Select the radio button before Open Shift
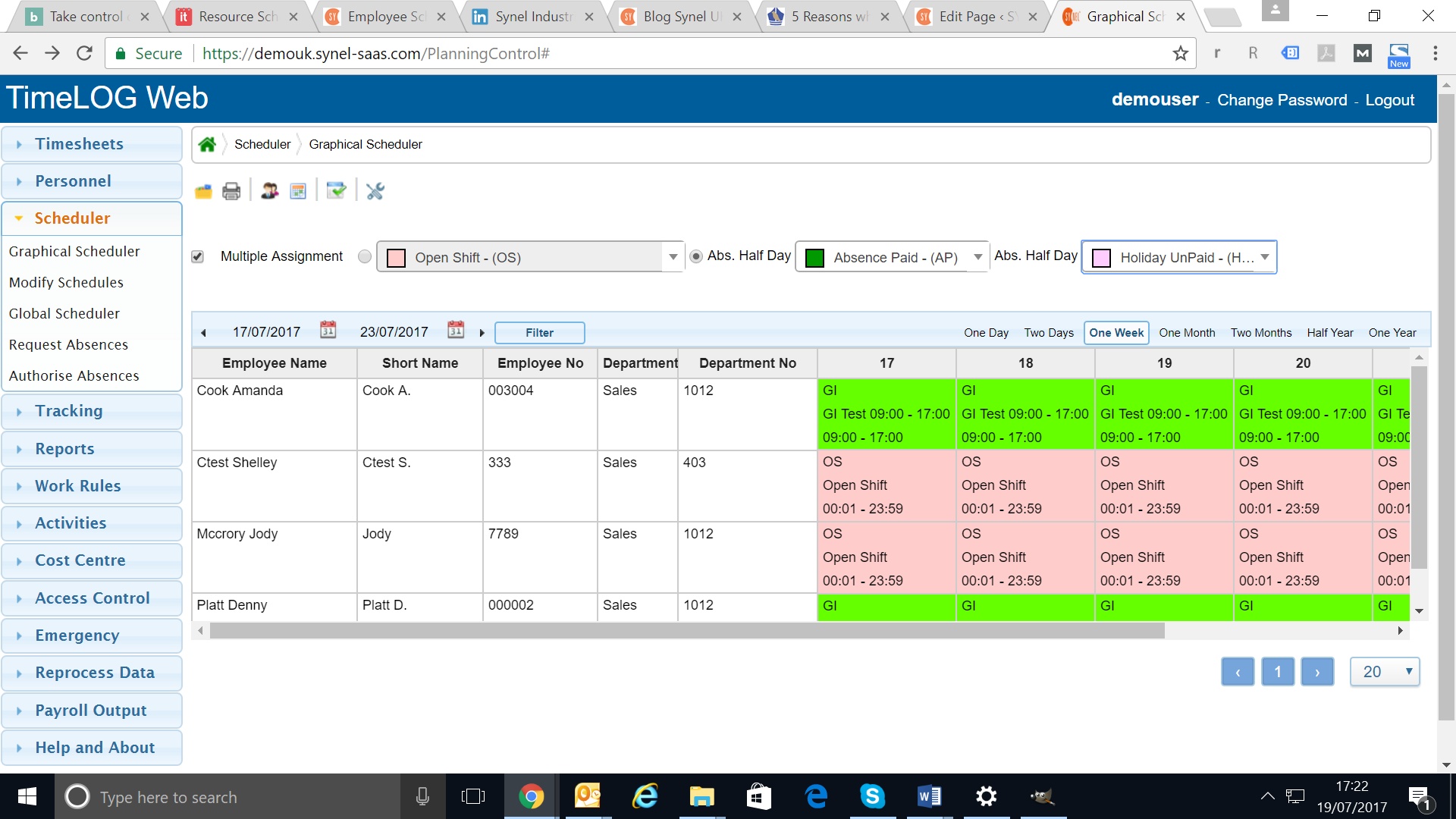 point(365,256)
